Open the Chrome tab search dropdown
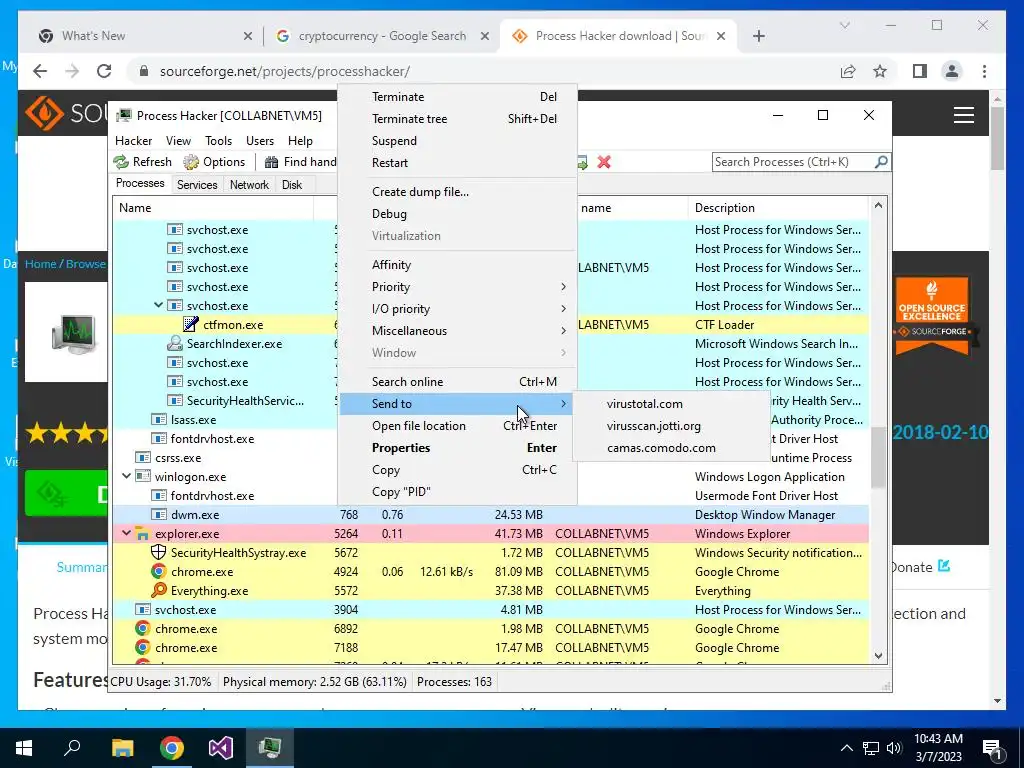This screenshot has height=768, width=1024. tap(844, 25)
